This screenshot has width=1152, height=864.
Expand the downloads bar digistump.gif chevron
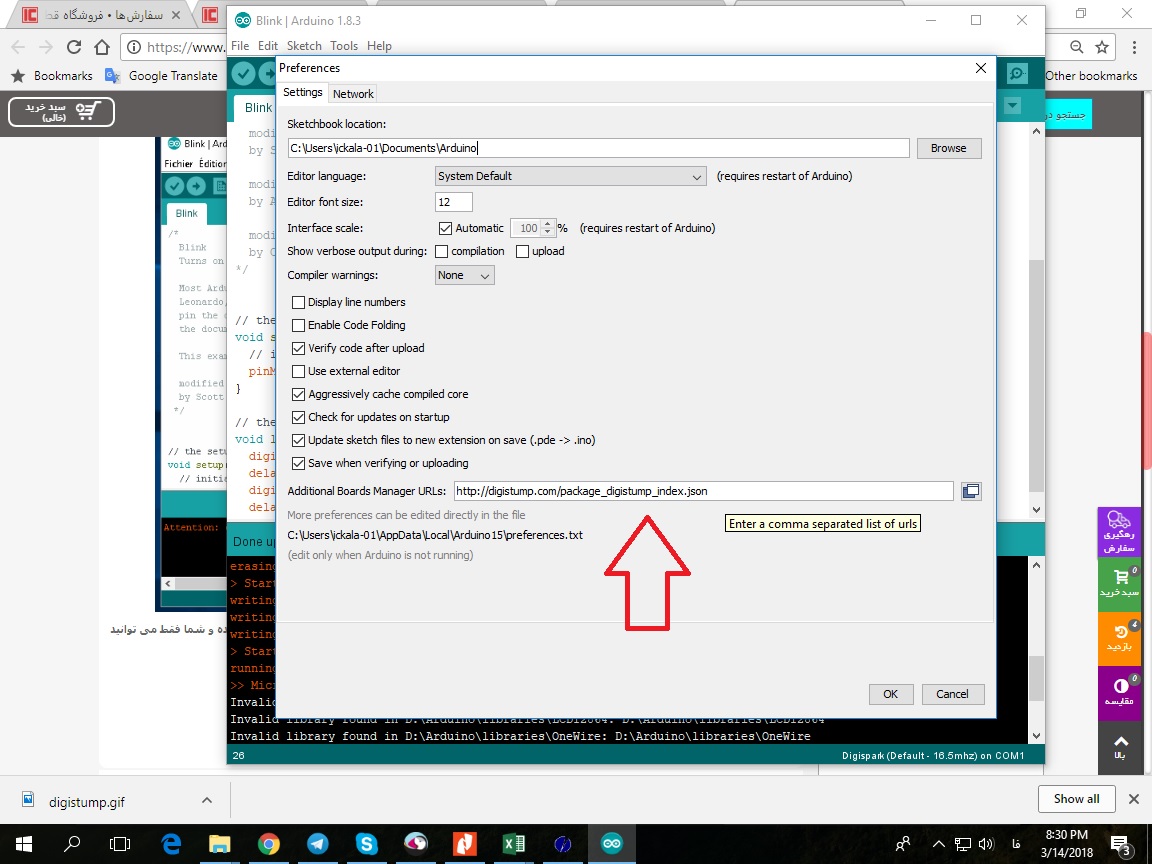[x=207, y=800]
